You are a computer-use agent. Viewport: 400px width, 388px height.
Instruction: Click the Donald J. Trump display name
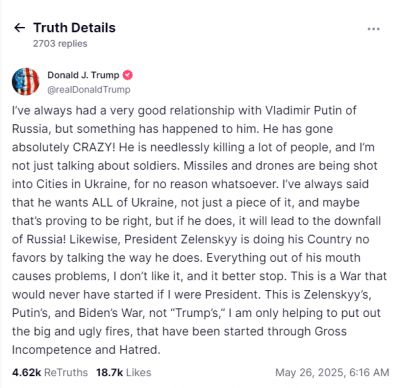pos(83,75)
